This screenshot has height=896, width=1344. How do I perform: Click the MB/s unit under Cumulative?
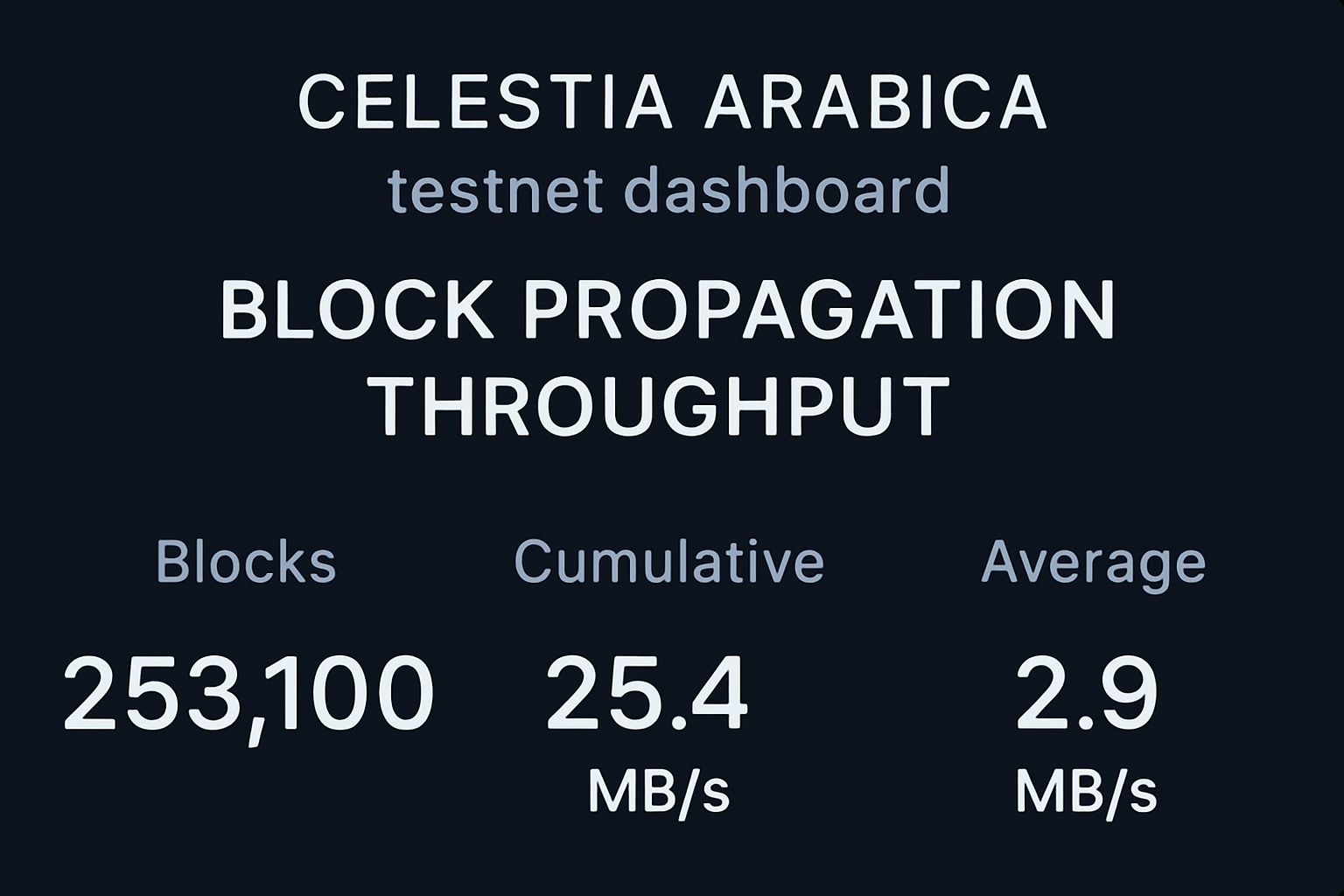[x=658, y=790]
